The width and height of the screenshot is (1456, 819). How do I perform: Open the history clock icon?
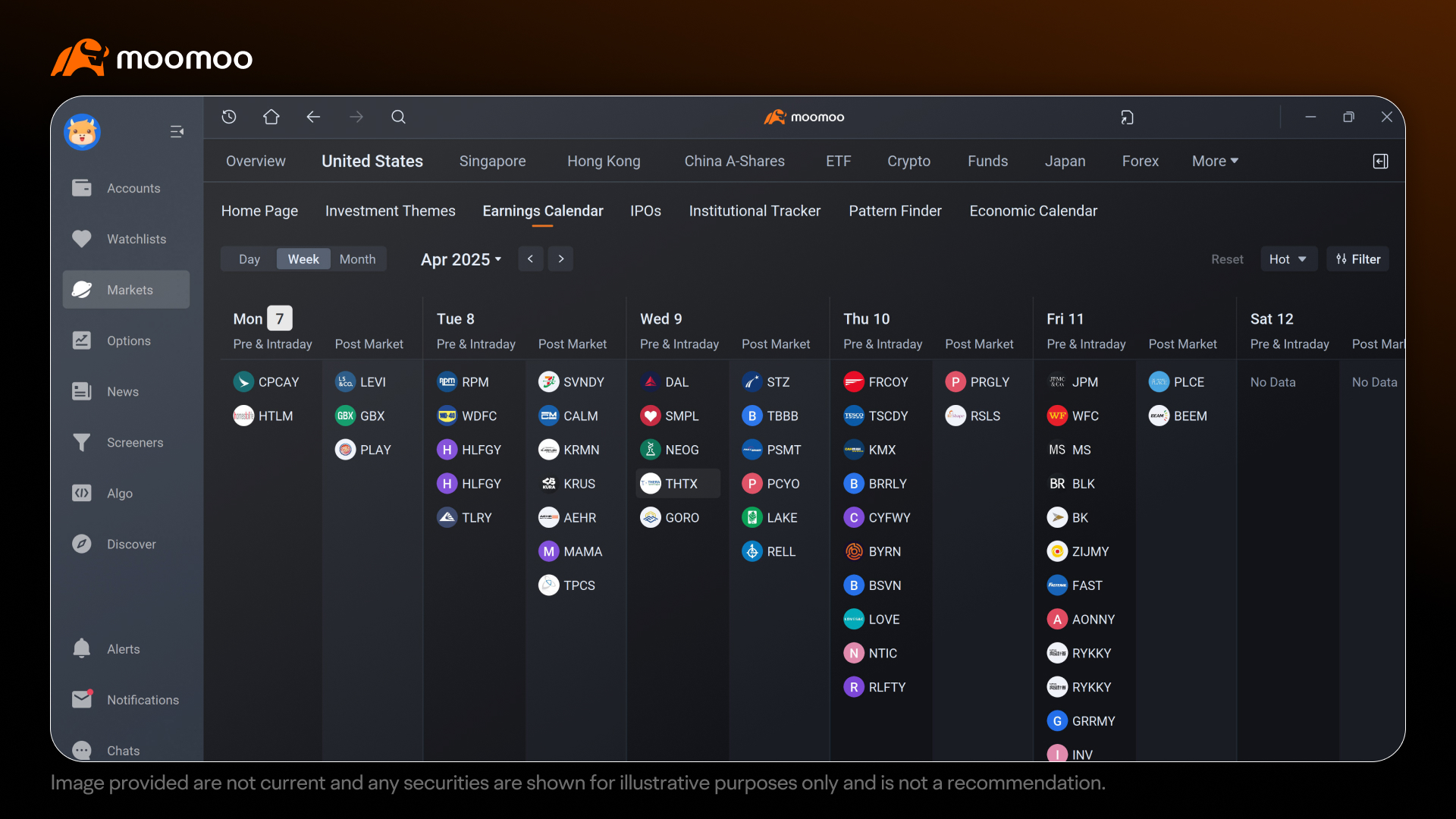coord(229,117)
